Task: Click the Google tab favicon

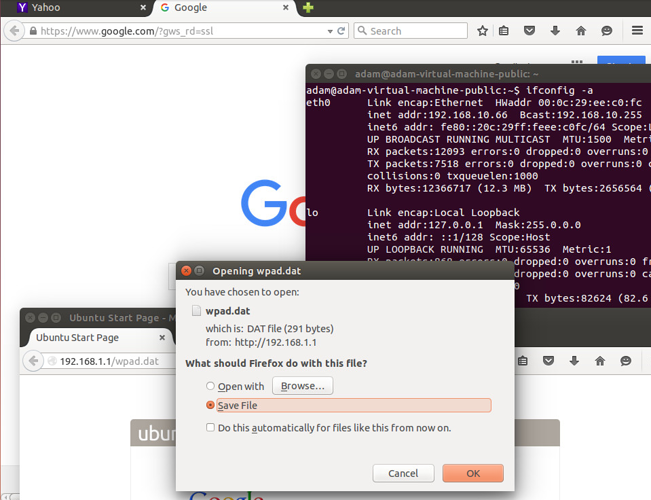Action: [165, 7]
